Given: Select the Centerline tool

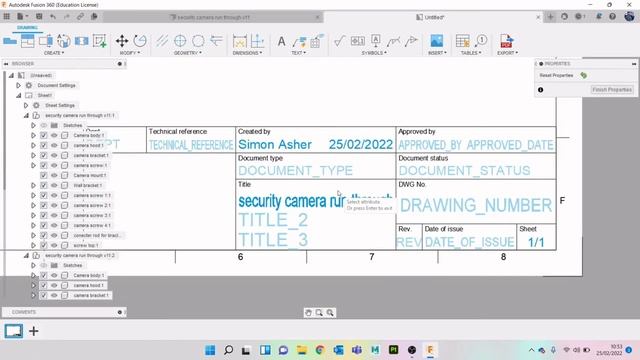Looking at the screenshot, I should 162,41.
